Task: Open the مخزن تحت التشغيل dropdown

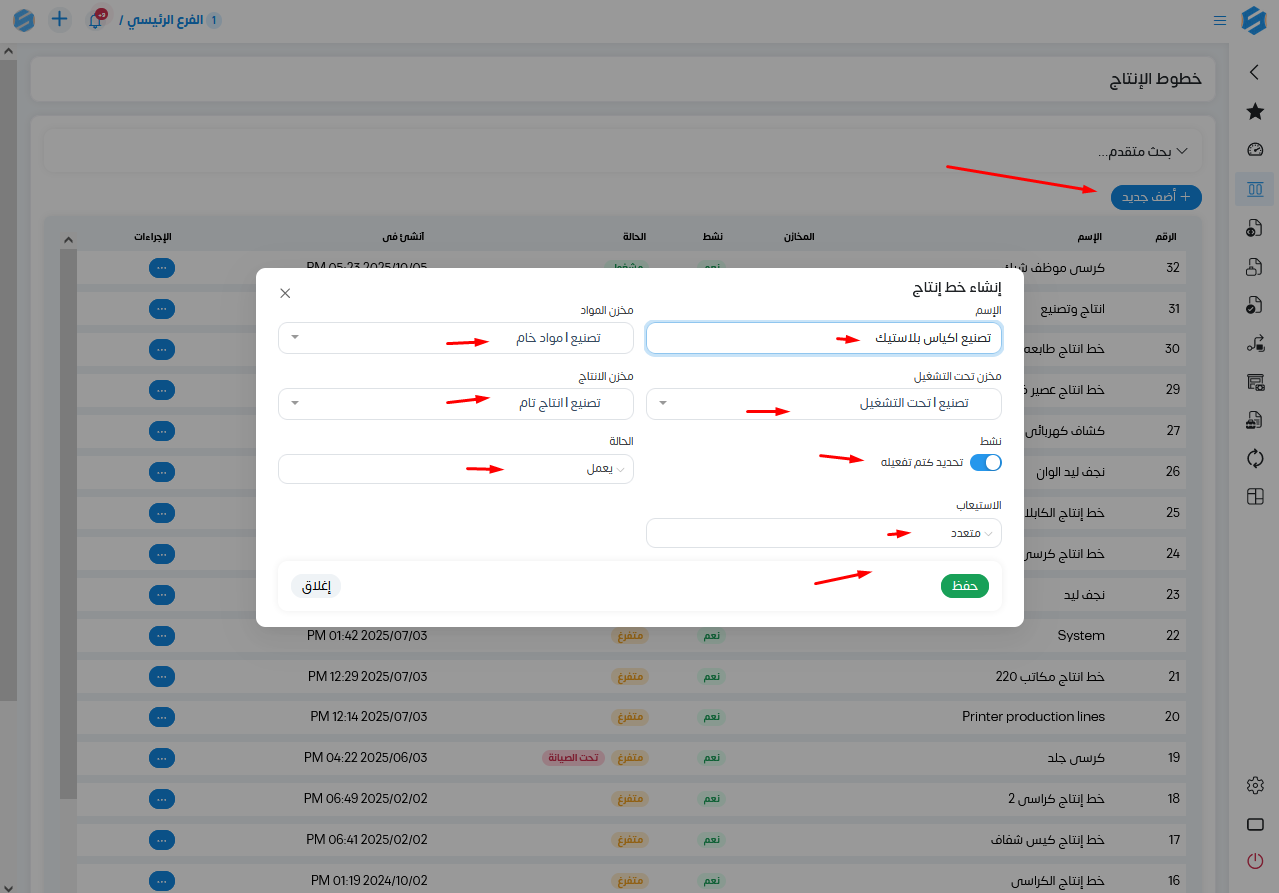Action: point(823,404)
